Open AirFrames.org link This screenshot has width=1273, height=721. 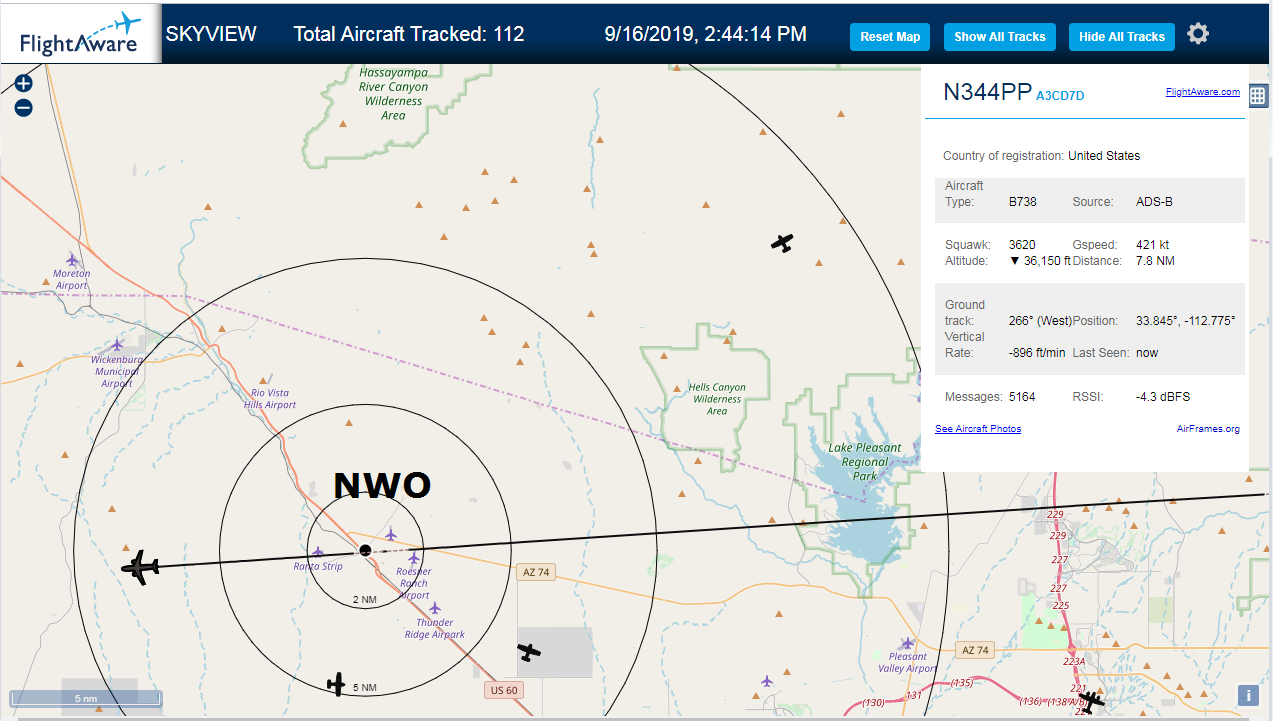pyautogui.click(x=1208, y=429)
